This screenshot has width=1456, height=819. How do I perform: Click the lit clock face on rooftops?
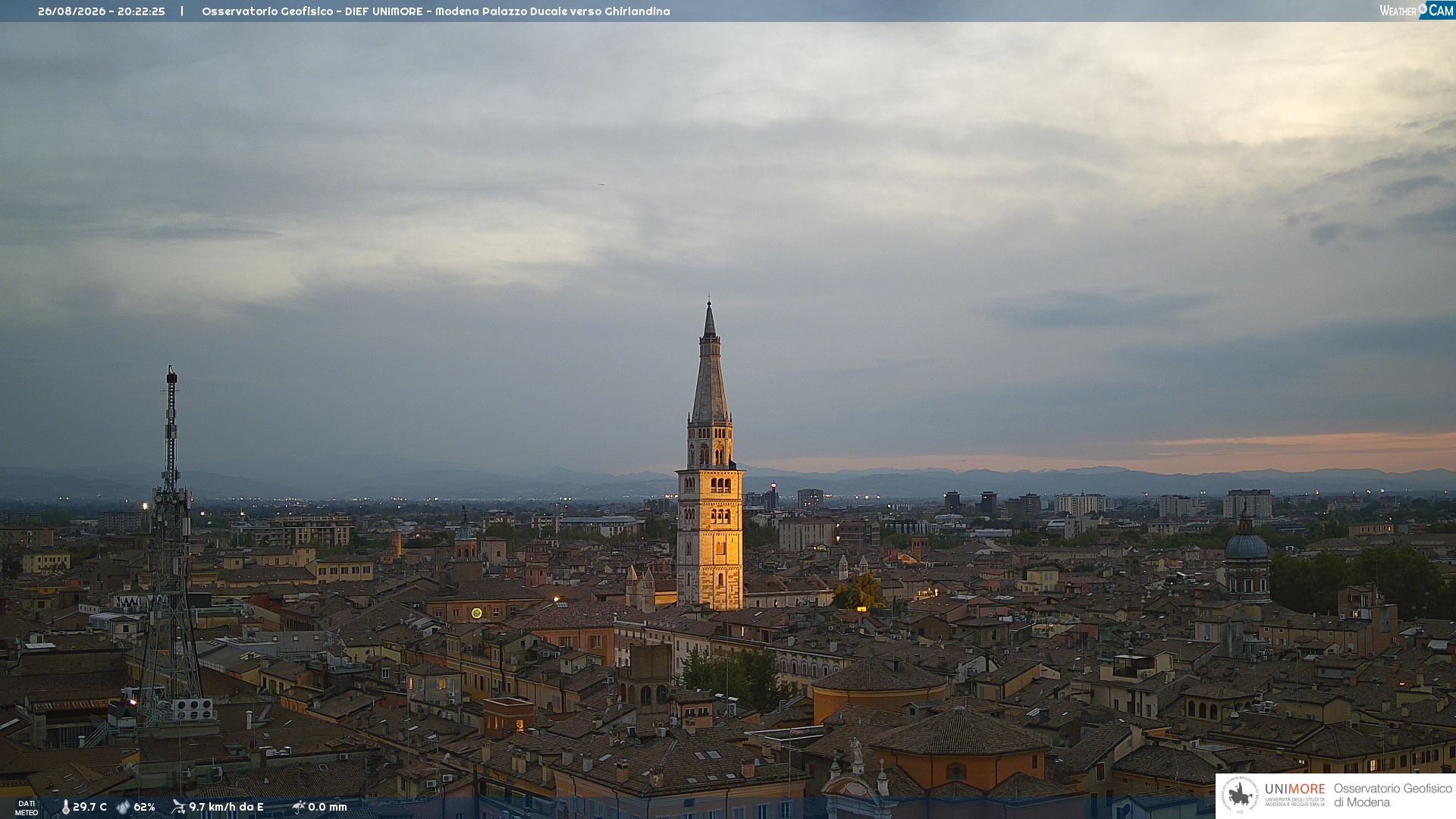(x=476, y=613)
